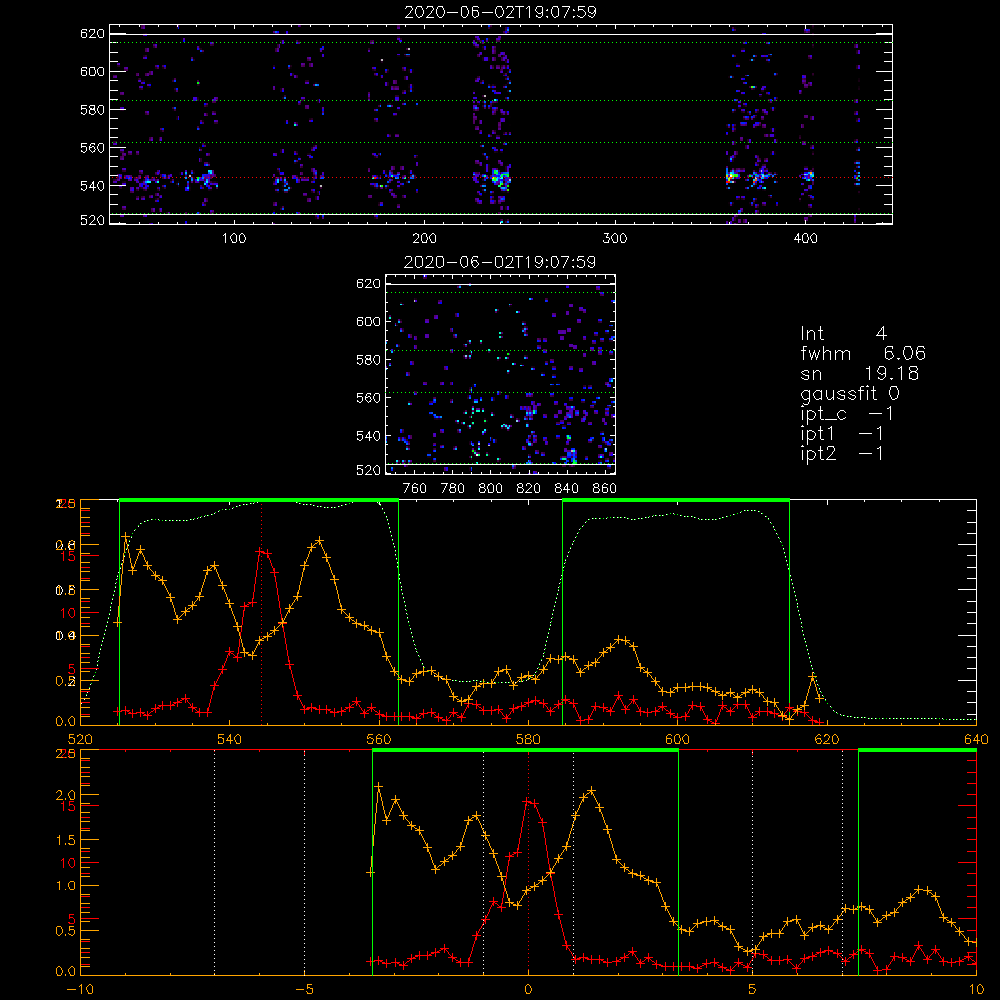1000x1000 pixels.
Task: Select the 'gaussfit 0' readout text
Action: [850, 394]
